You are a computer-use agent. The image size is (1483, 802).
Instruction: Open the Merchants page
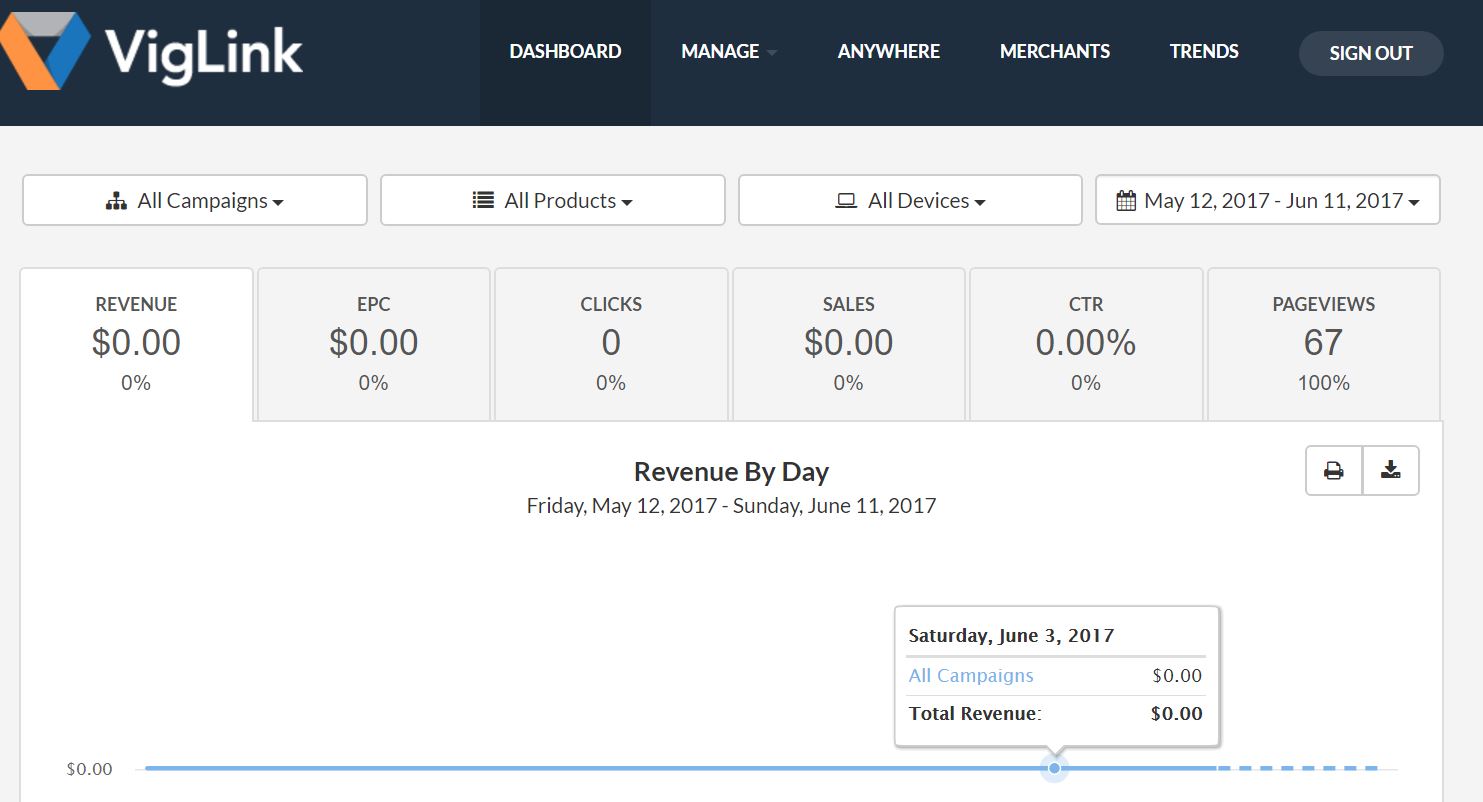[x=1055, y=52]
